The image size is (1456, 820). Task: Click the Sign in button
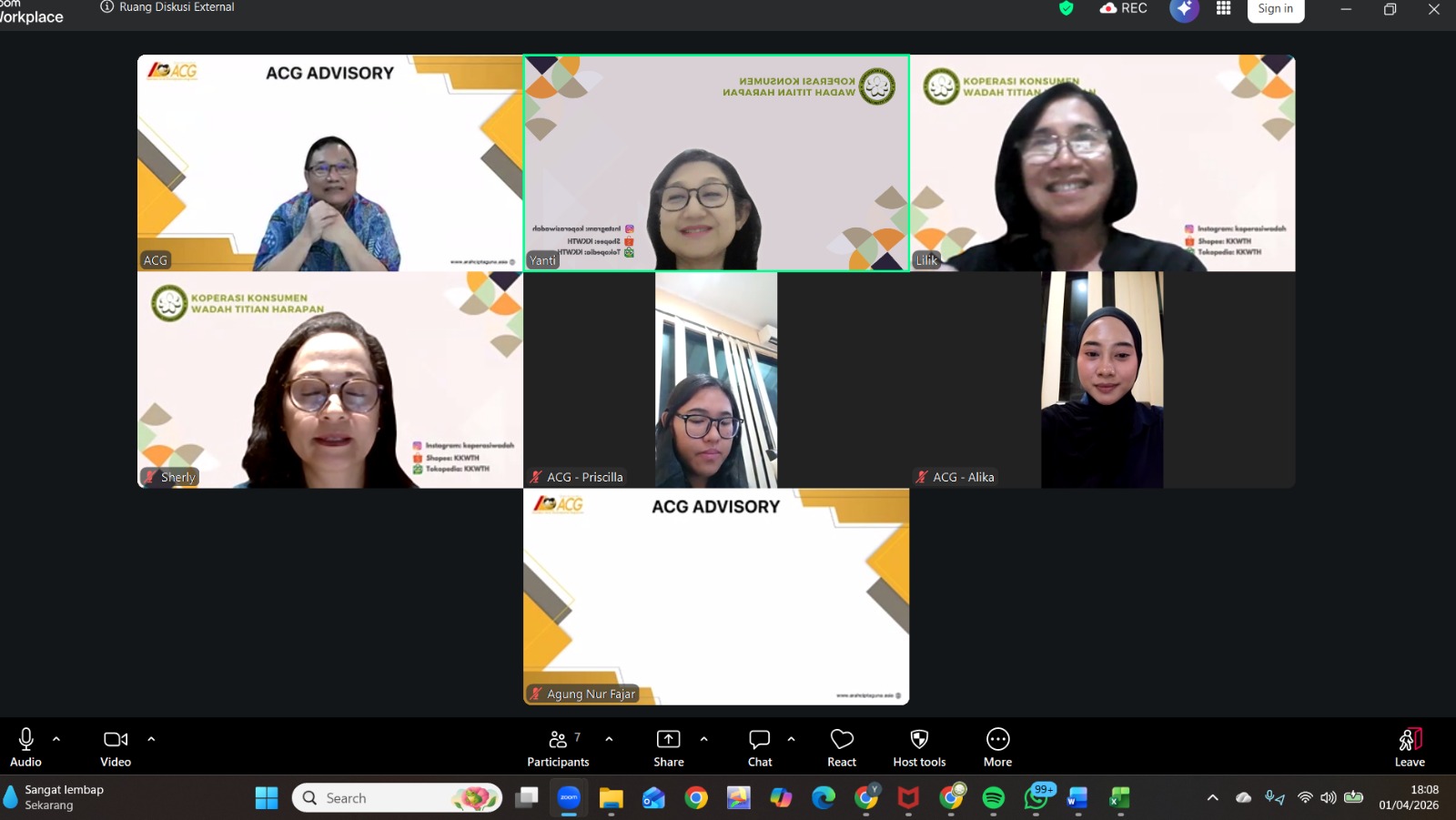point(1275,9)
